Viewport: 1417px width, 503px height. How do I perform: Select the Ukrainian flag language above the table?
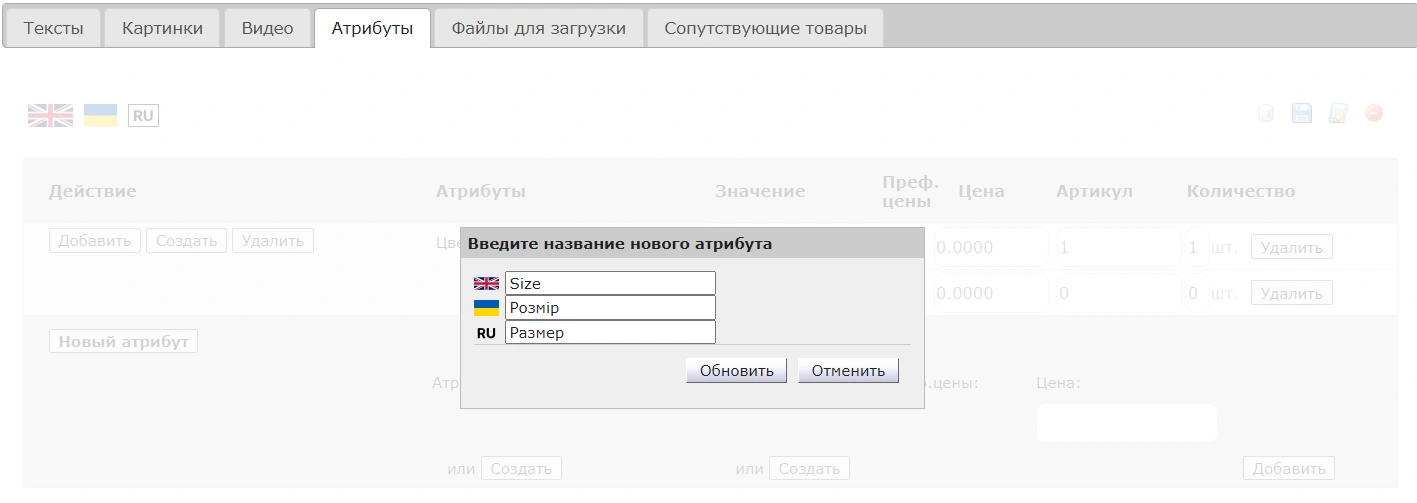click(100, 115)
